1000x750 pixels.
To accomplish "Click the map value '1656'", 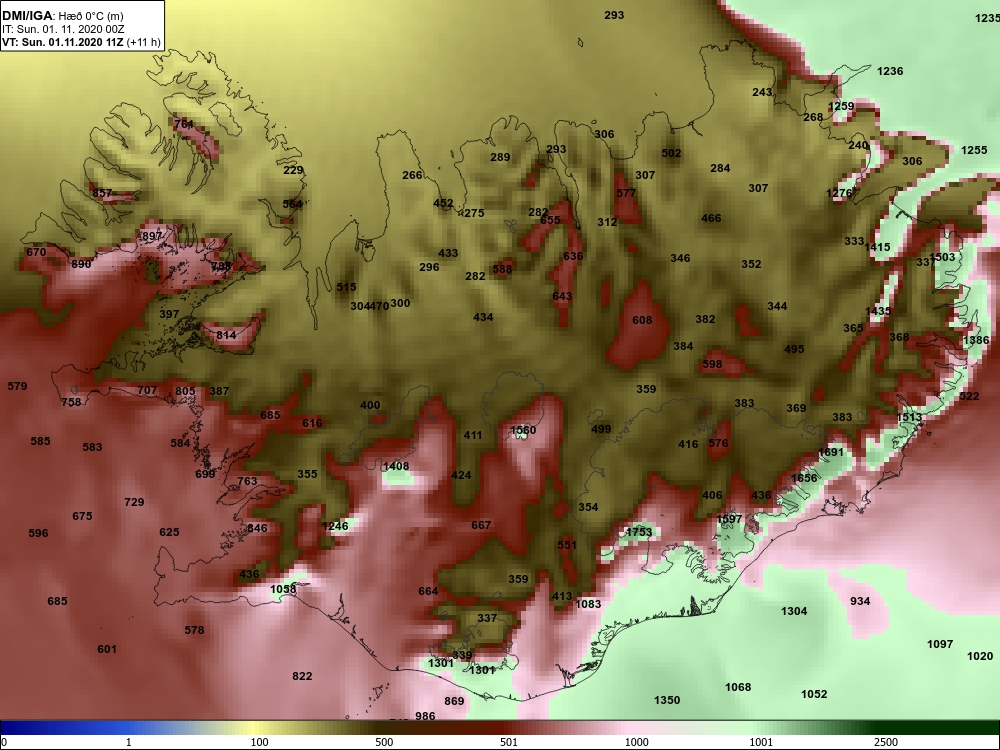I will tap(804, 478).
